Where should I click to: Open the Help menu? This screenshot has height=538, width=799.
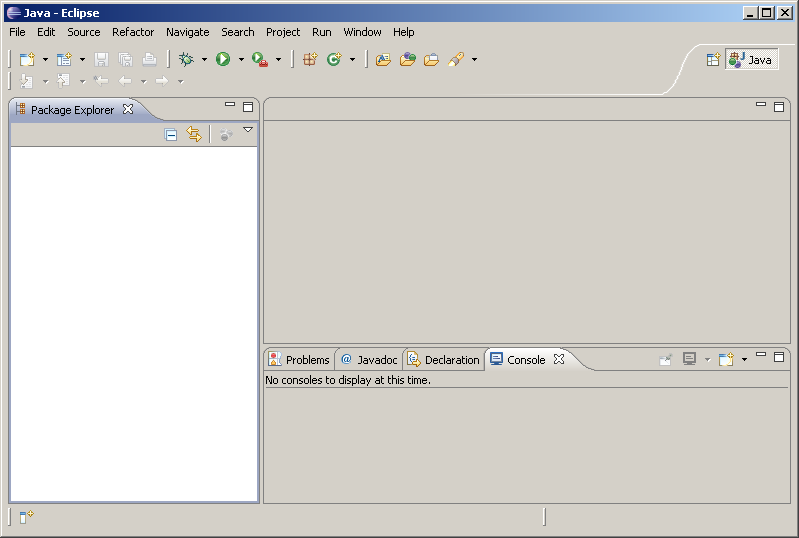(x=404, y=32)
